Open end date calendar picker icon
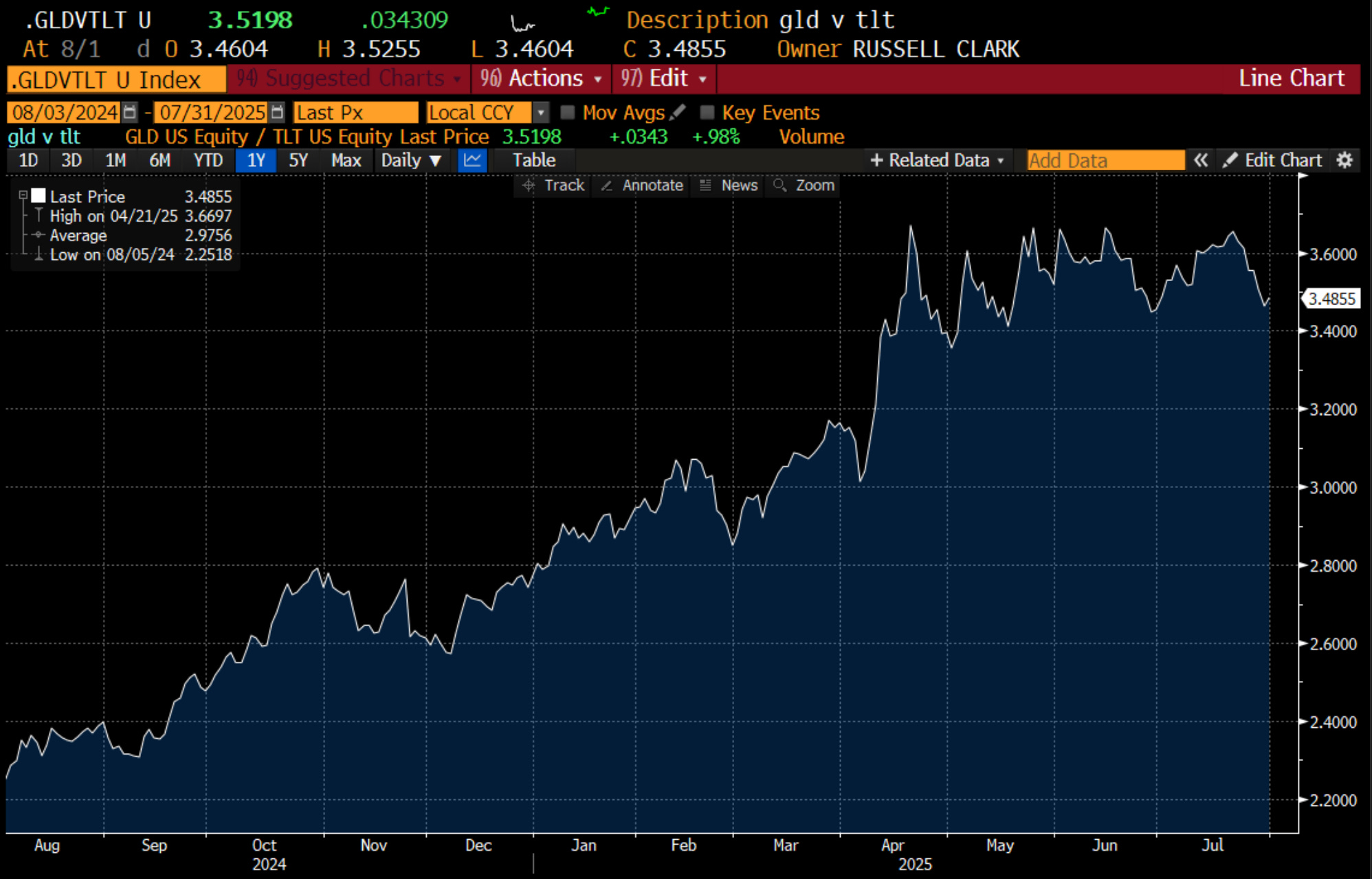Screen dimensions: 1372x879 (x=277, y=112)
